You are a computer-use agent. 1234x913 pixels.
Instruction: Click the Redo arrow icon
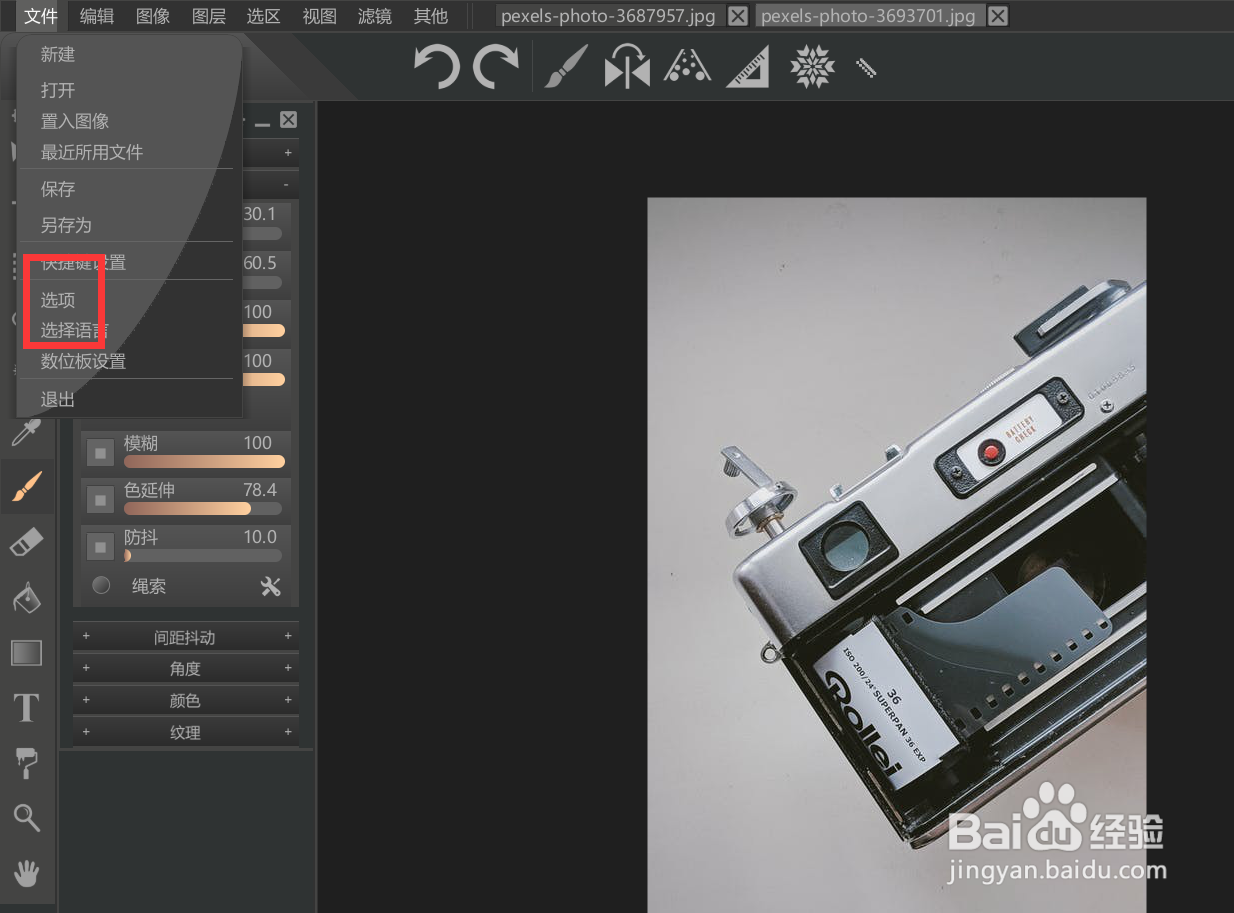(496, 68)
